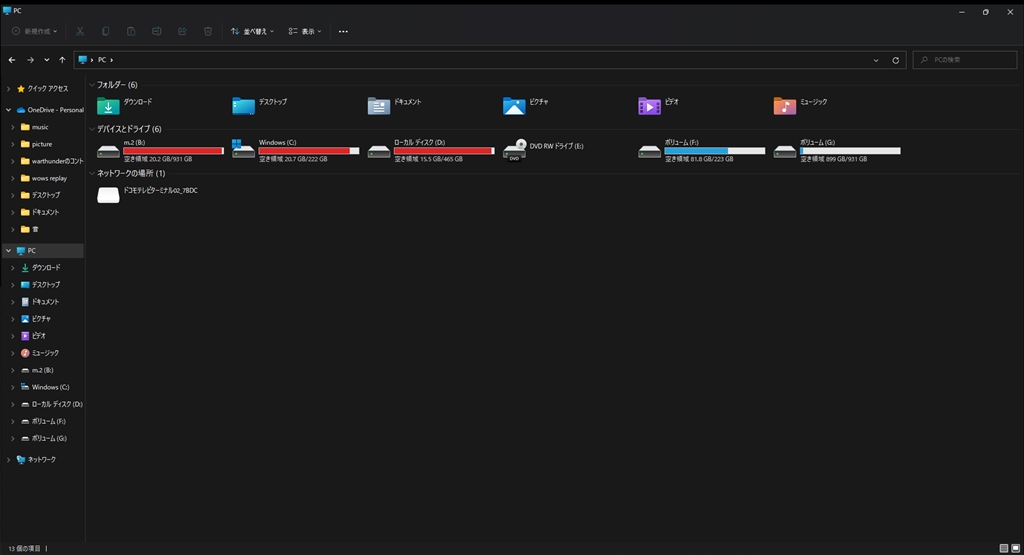
Task: Collapse OneDrive - Personal in sidebar
Action: pyautogui.click(x=8, y=110)
